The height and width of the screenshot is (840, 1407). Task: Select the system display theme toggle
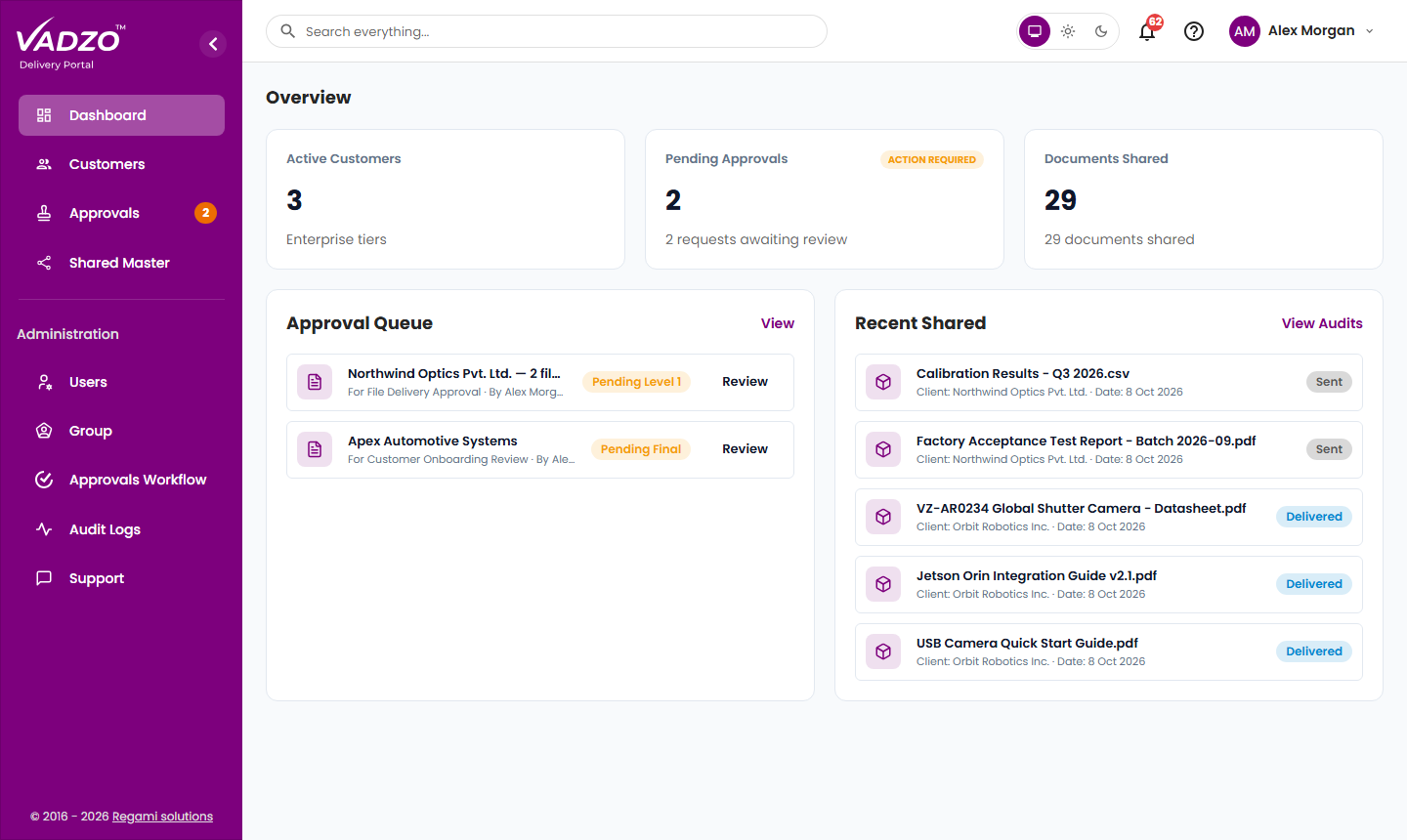click(1035, 31)
